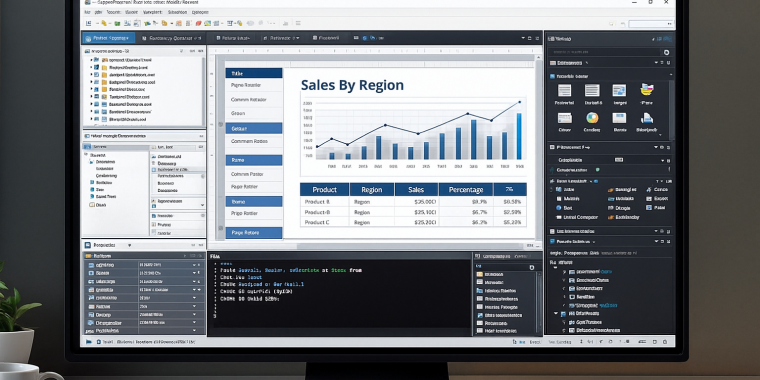This screenshot has height=380, width=760.
Task: Expand the first folder row in the project tree
Action: pos(91,60)
